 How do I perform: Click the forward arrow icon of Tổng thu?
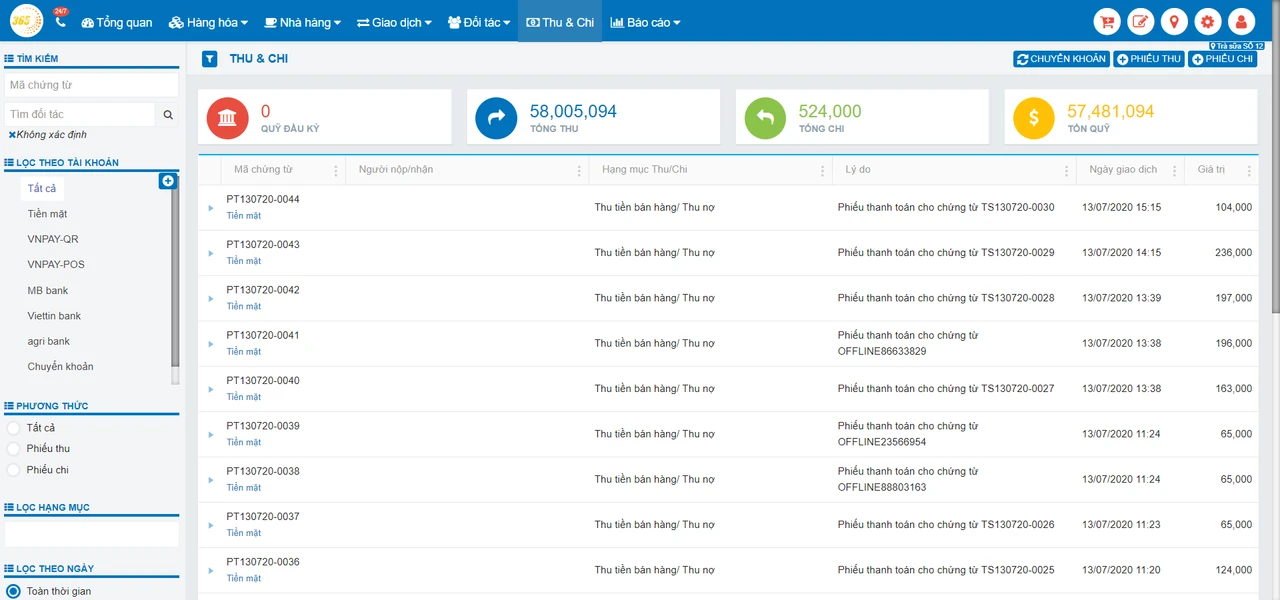(x=496, y=118)
